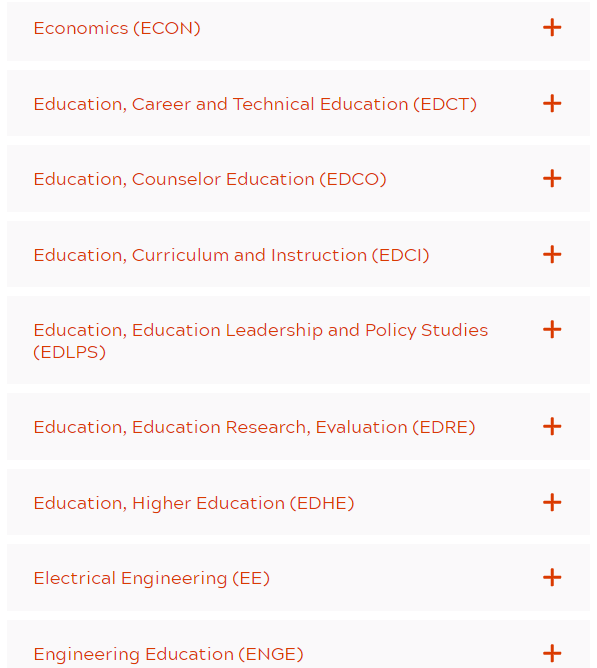Open Education Research, Evaluation (EDRE) heading
Screen dimensions: 597x668
click(x=254, y=427)
